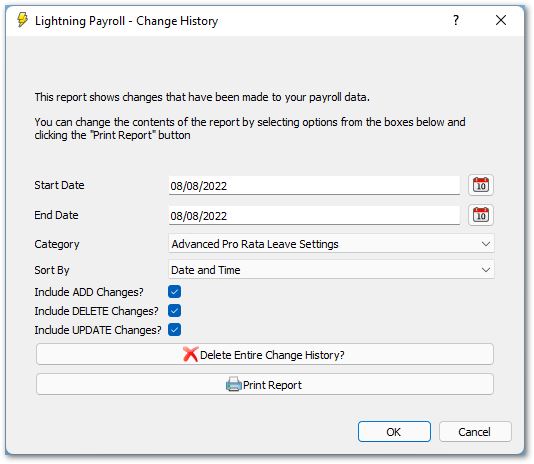Click the Include DELETE Changes? label
Viewport: 534px width, 464px height.
[96, 311]
